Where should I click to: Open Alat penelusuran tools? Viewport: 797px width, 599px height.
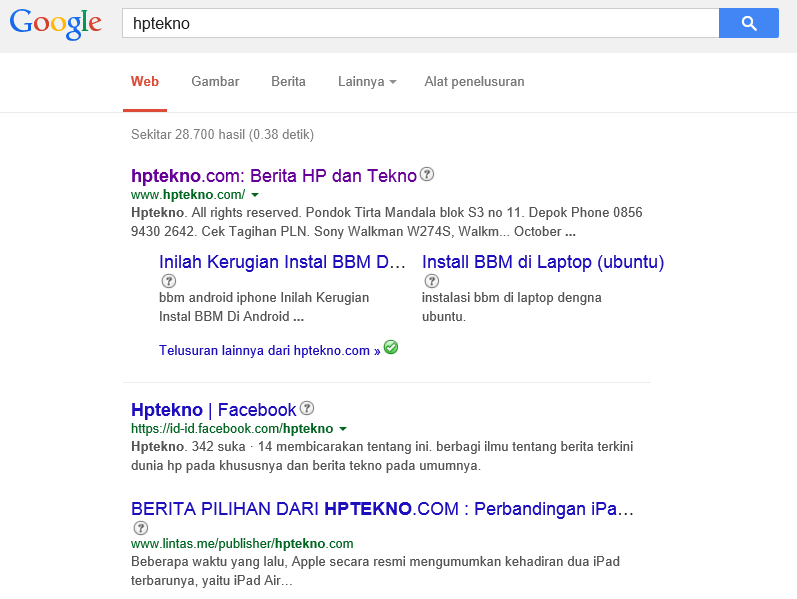(474, 81)
